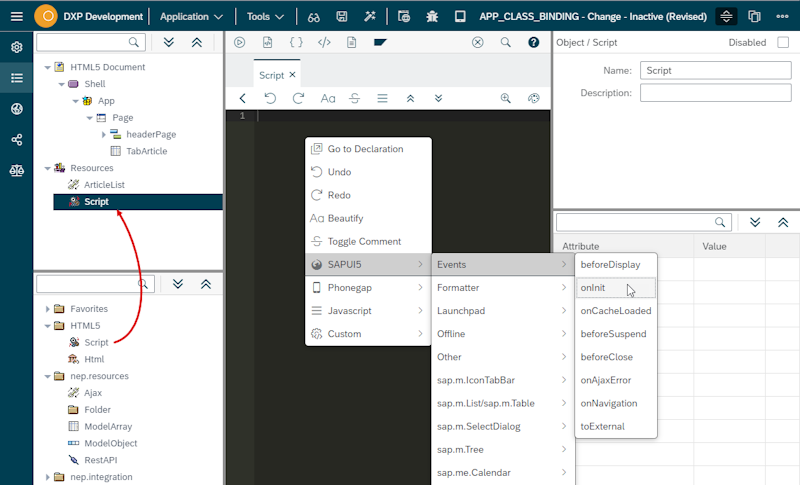Click the save disk icon in header

(342, 17)
